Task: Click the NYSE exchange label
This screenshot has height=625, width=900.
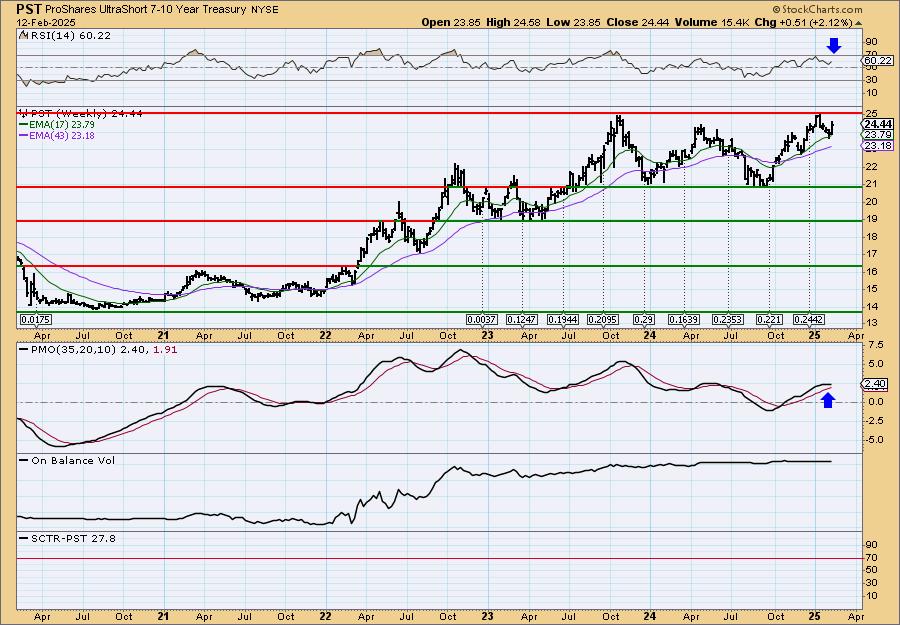Action: click(x=263, y=10)
